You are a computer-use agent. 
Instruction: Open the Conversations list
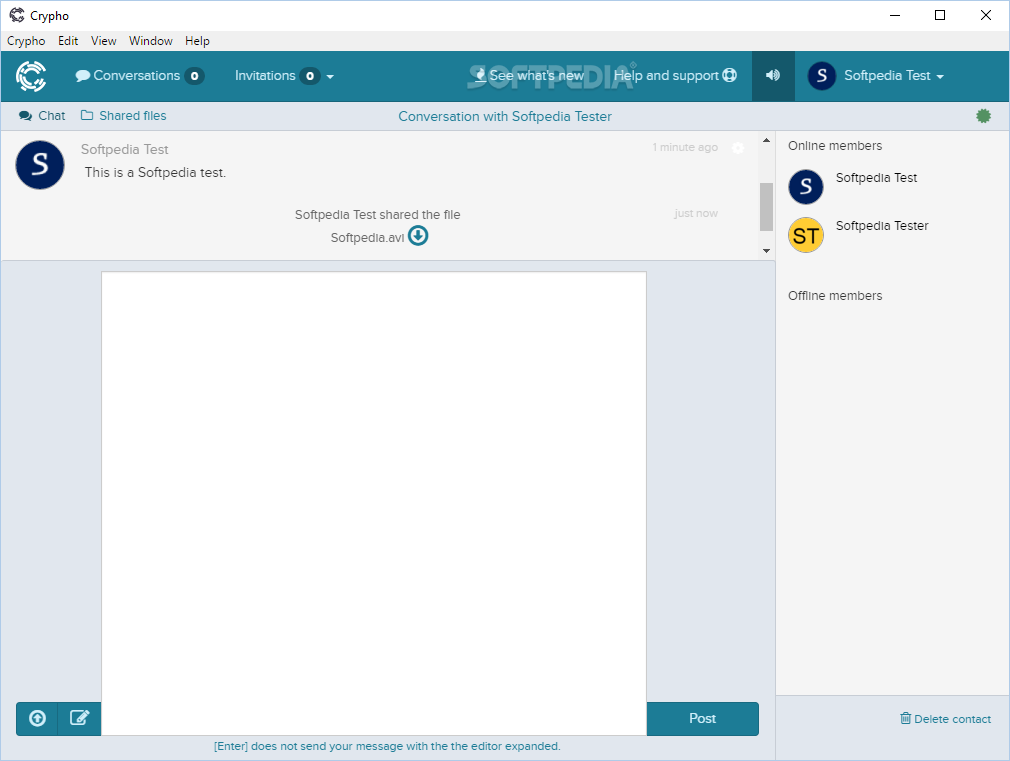[x=139, y=76]
